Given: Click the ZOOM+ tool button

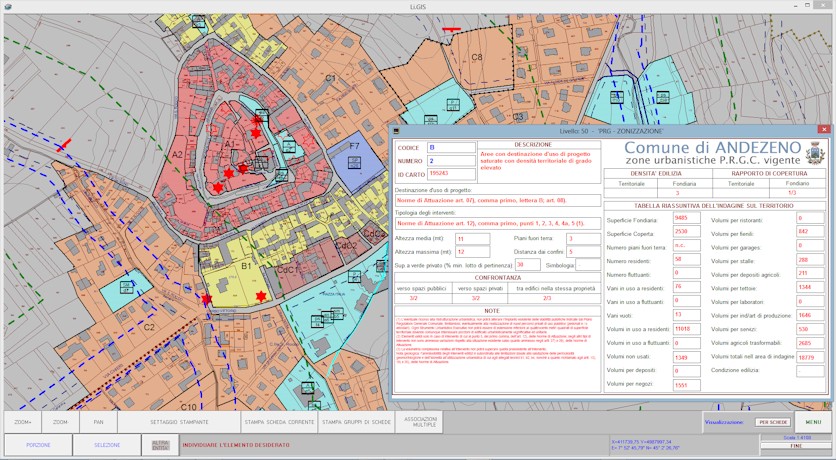Looking at the screenshot, I should [23, 422].
